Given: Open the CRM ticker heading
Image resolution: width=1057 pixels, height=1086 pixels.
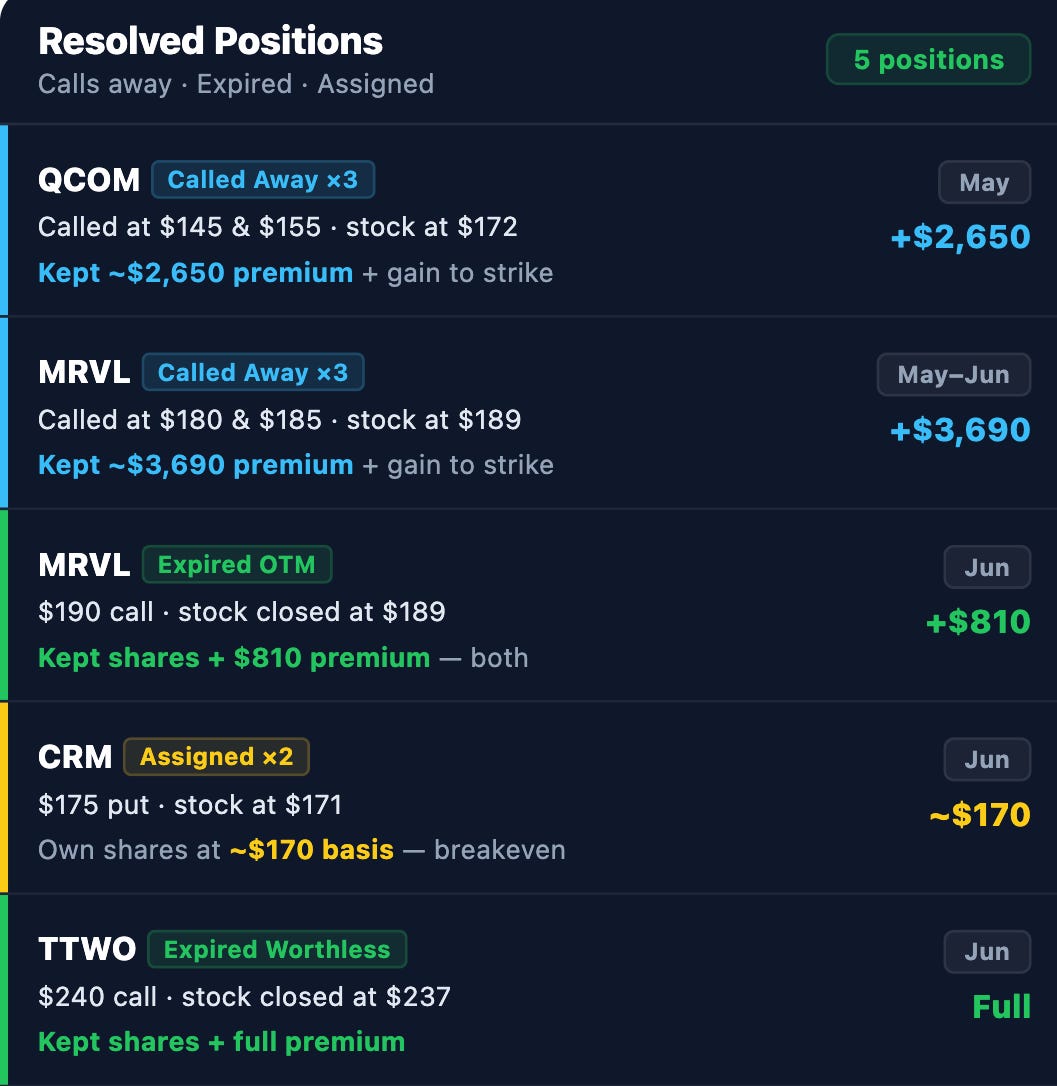Looking at the screenshot, I should [75, 757].
